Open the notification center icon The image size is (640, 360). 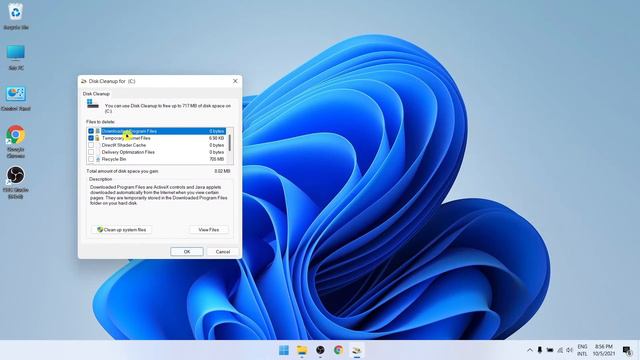[627, 350]
